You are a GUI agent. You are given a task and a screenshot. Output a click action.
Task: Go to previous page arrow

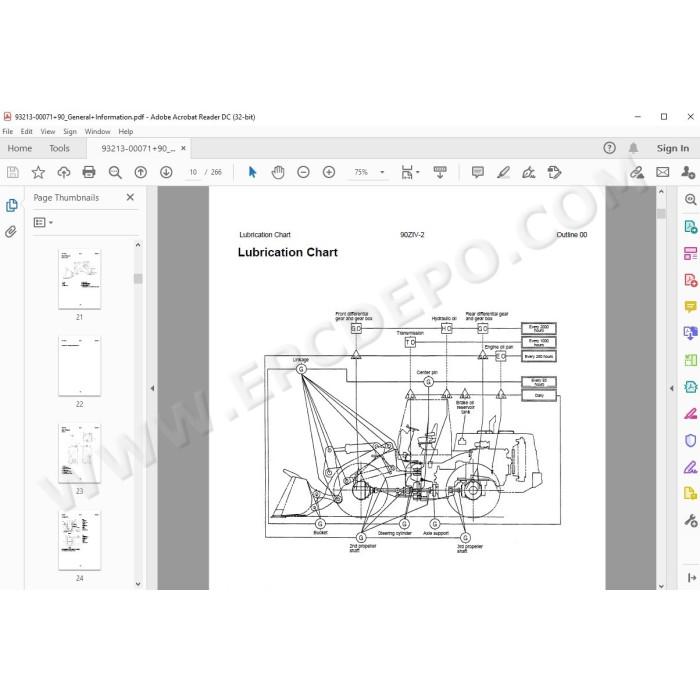coord(141,172)
